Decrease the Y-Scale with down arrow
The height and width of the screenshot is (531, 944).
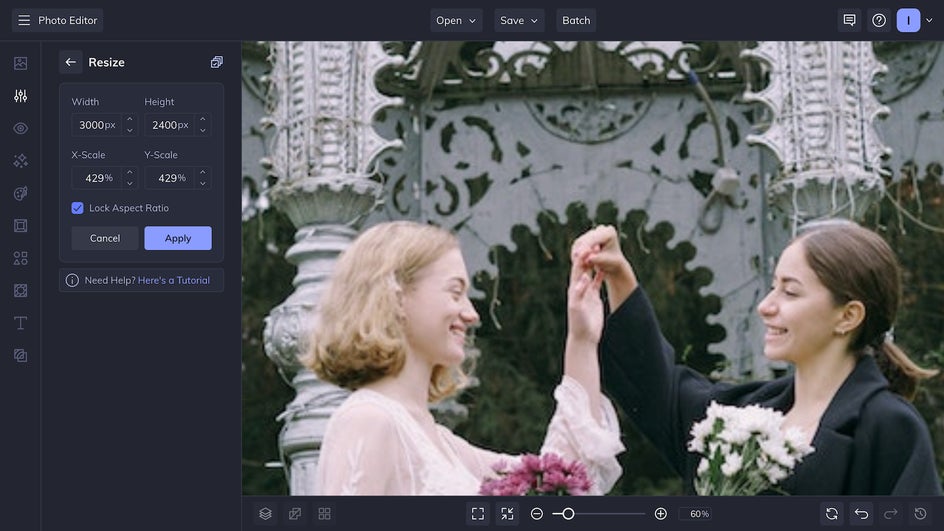coord(203,183)
